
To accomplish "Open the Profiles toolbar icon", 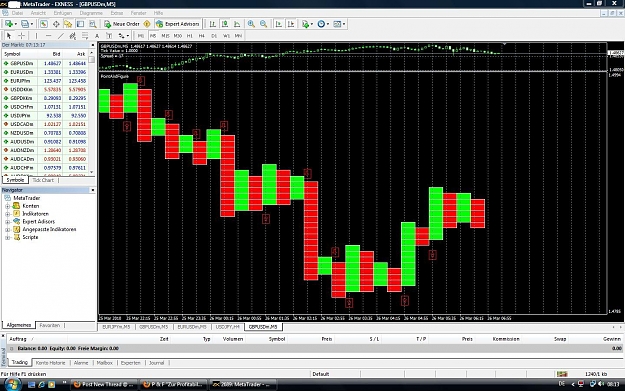I will point(25,24).
